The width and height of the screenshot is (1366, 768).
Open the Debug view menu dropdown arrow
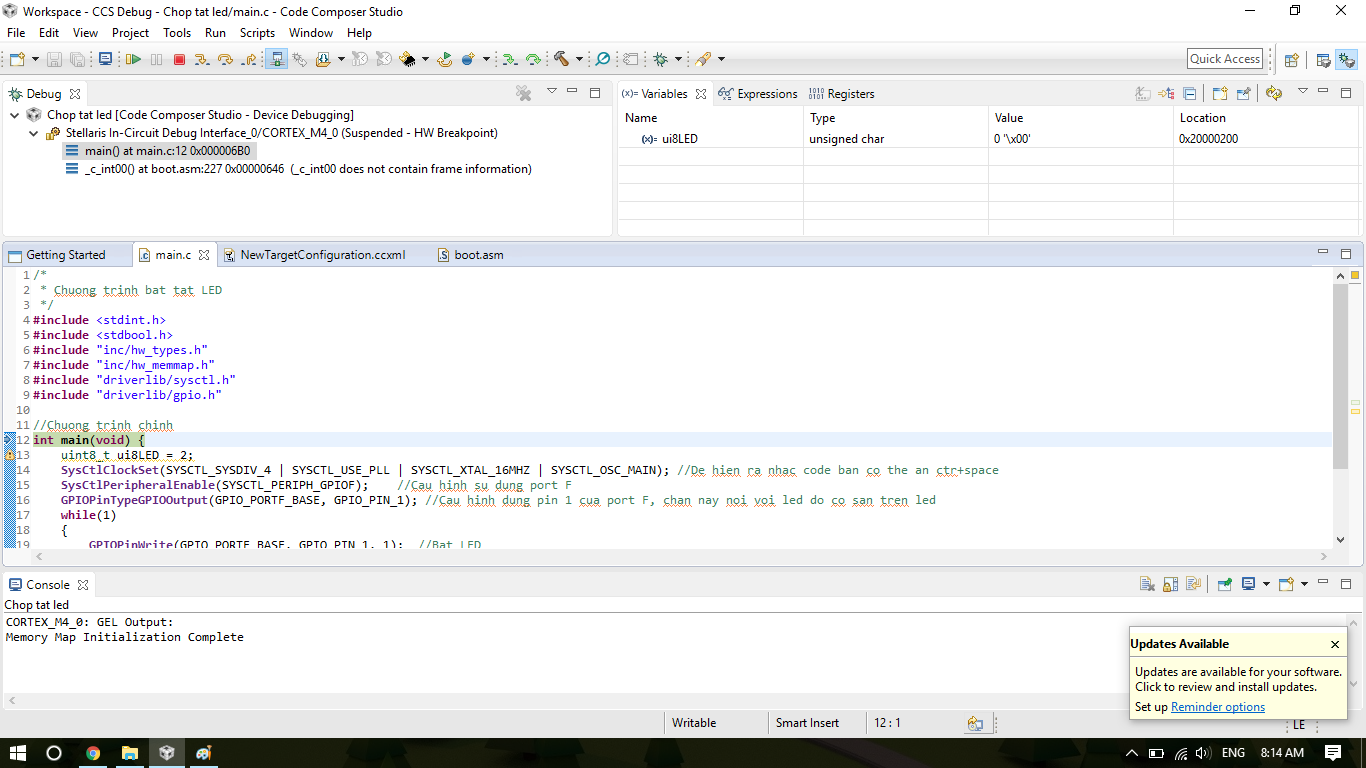[x=551, y=92]
